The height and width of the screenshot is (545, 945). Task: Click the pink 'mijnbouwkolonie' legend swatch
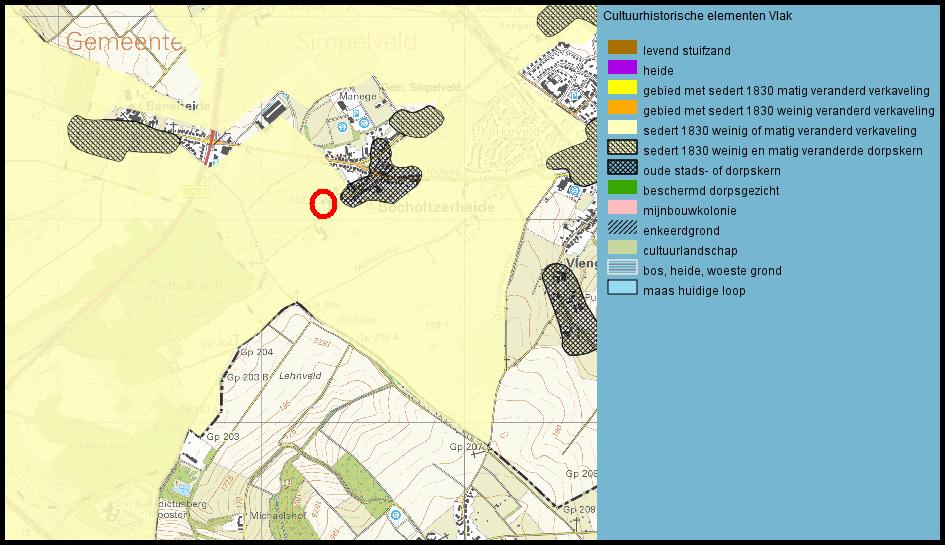622,208
